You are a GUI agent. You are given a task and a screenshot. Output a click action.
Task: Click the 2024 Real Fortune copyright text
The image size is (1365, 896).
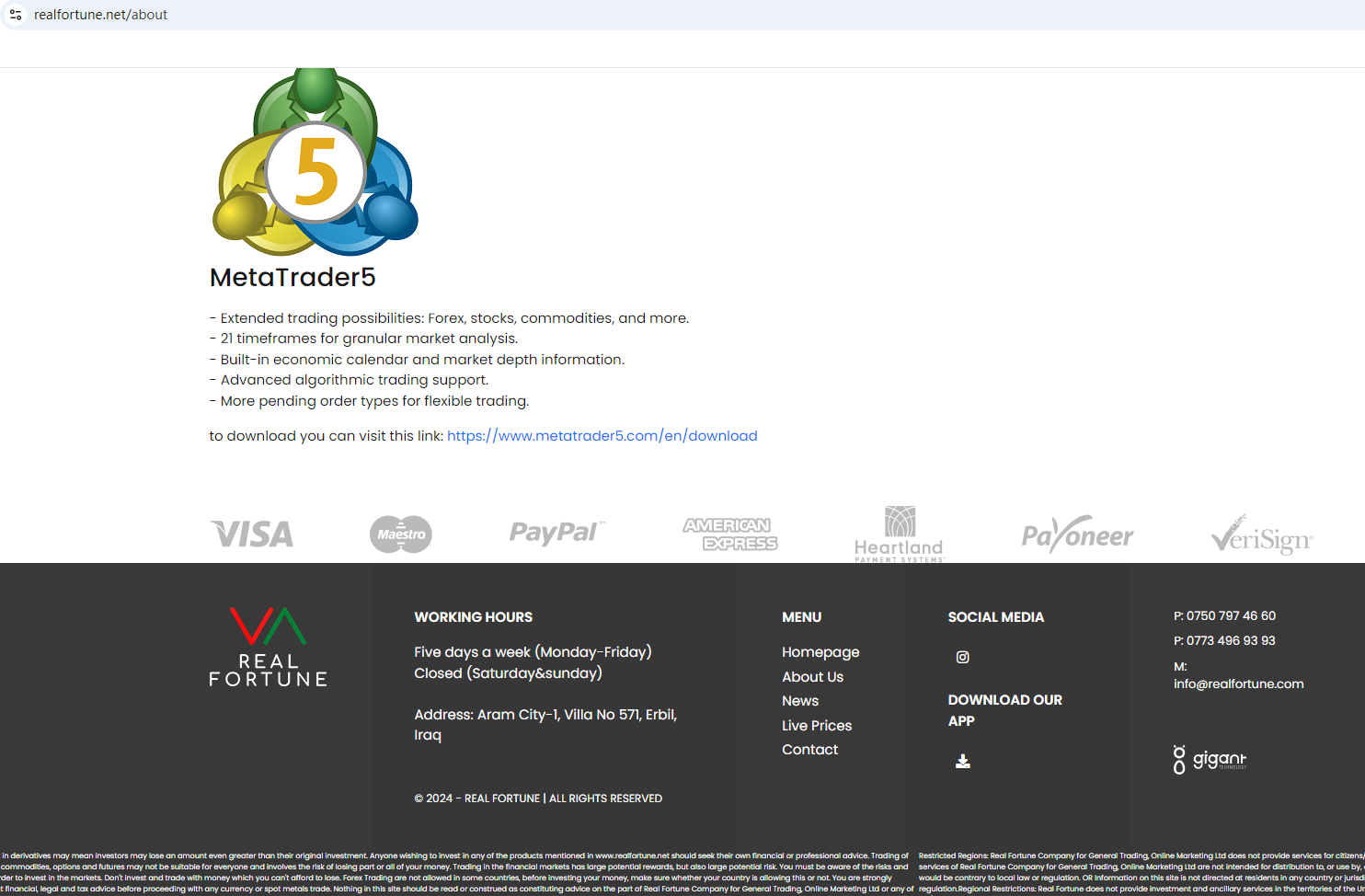click(538, 798)
